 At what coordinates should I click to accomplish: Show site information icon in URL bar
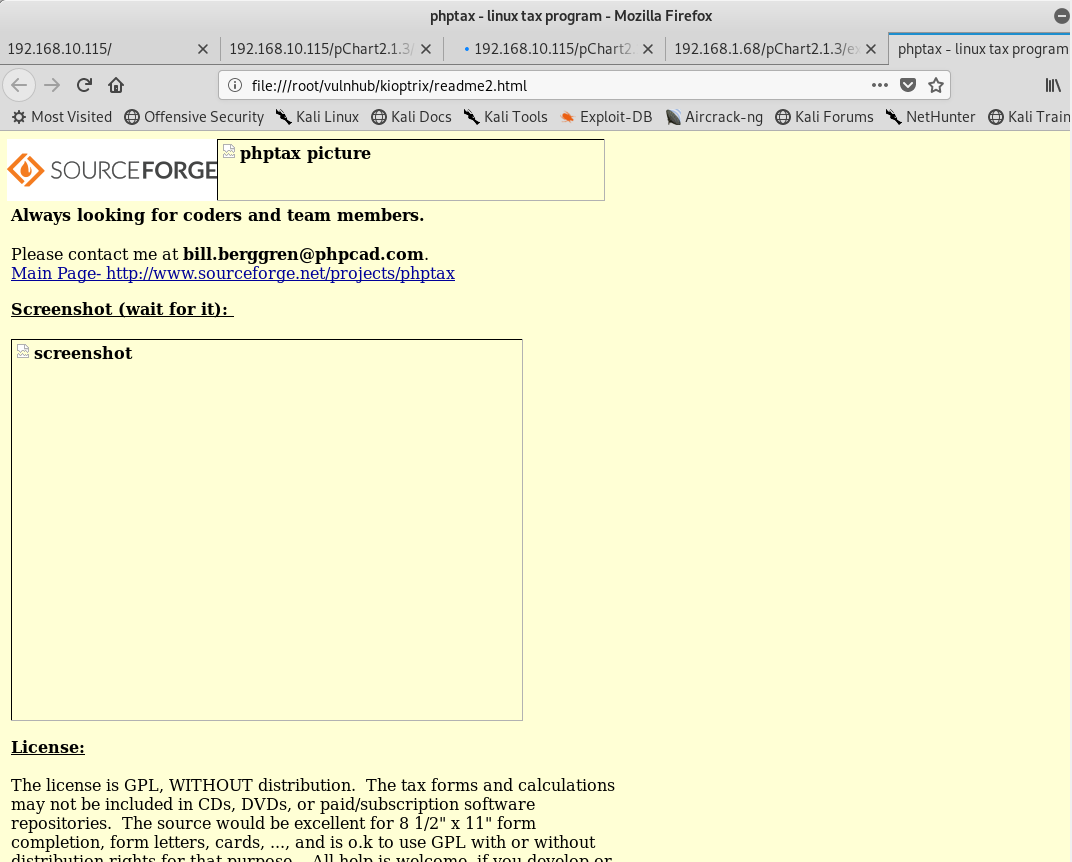pos(234,85)
